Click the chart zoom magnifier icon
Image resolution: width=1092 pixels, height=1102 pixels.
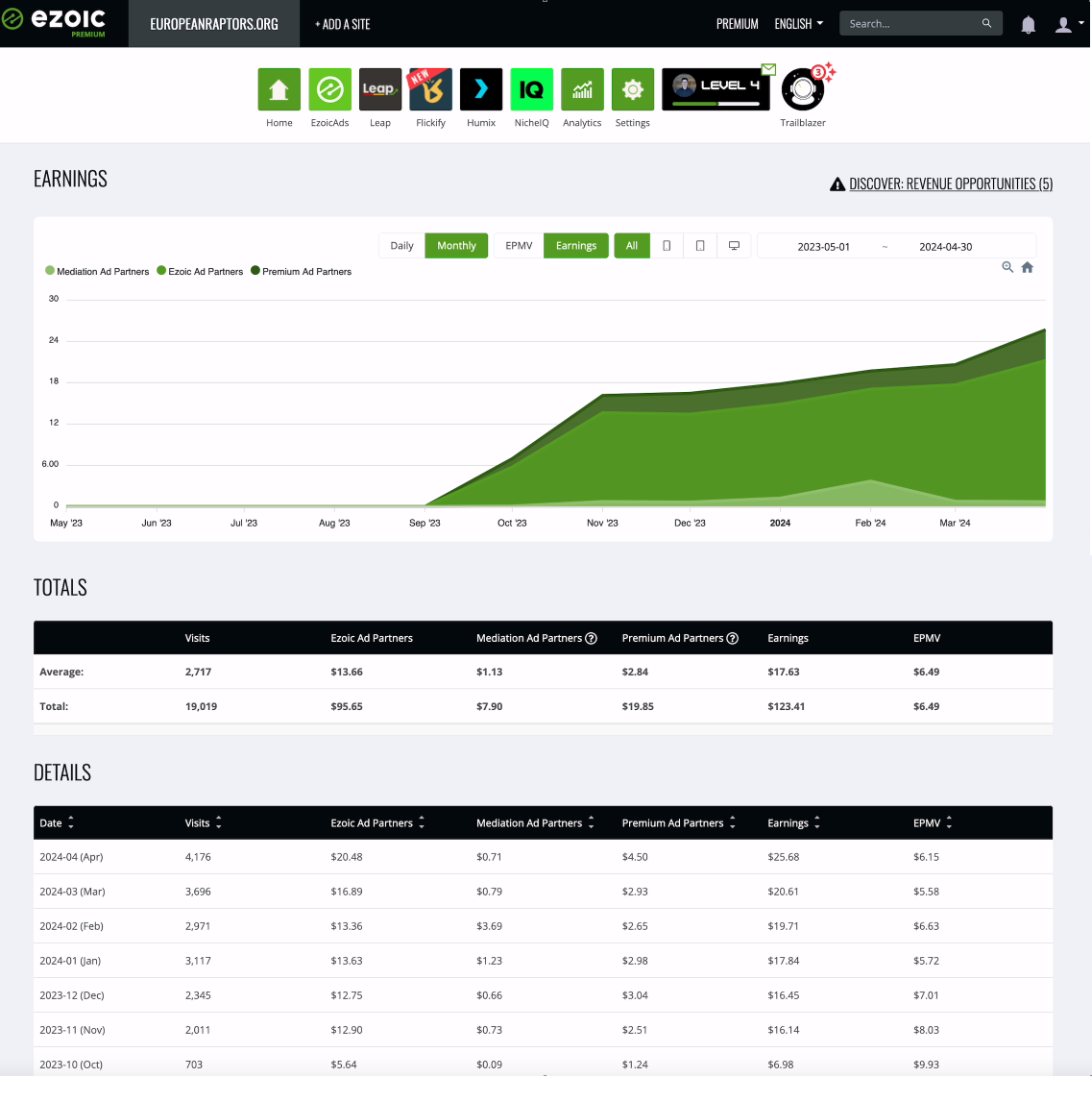coord(1007,267)
